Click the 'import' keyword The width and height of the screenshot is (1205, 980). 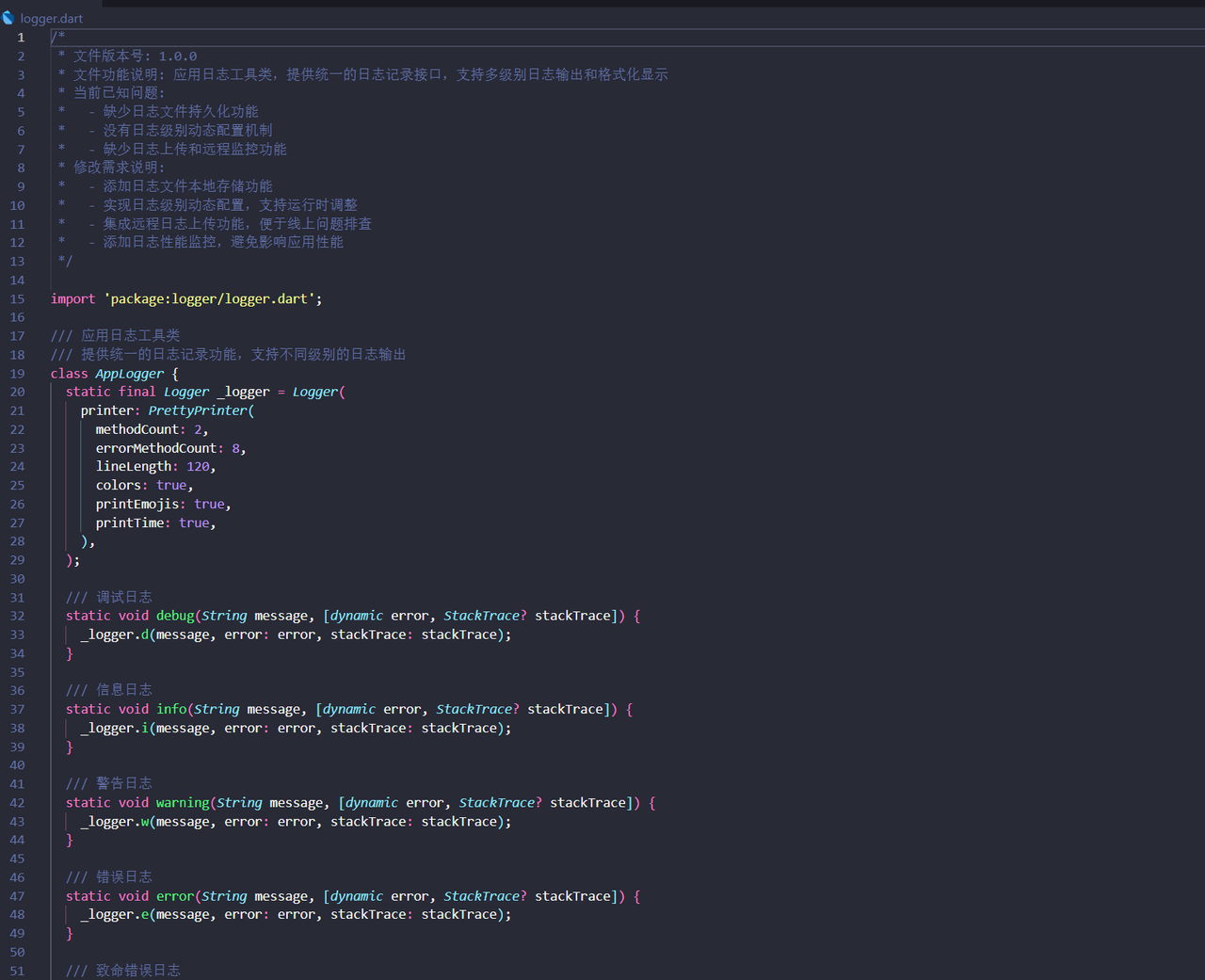click(73, 299)
